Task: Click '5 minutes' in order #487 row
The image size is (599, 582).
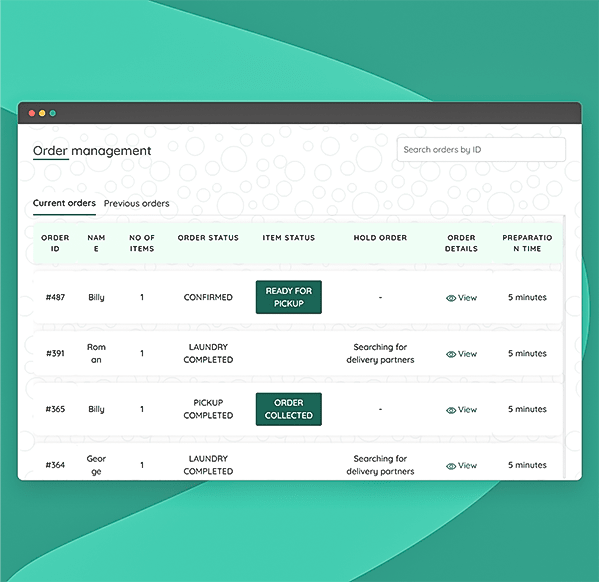Action: coord(527,297)
